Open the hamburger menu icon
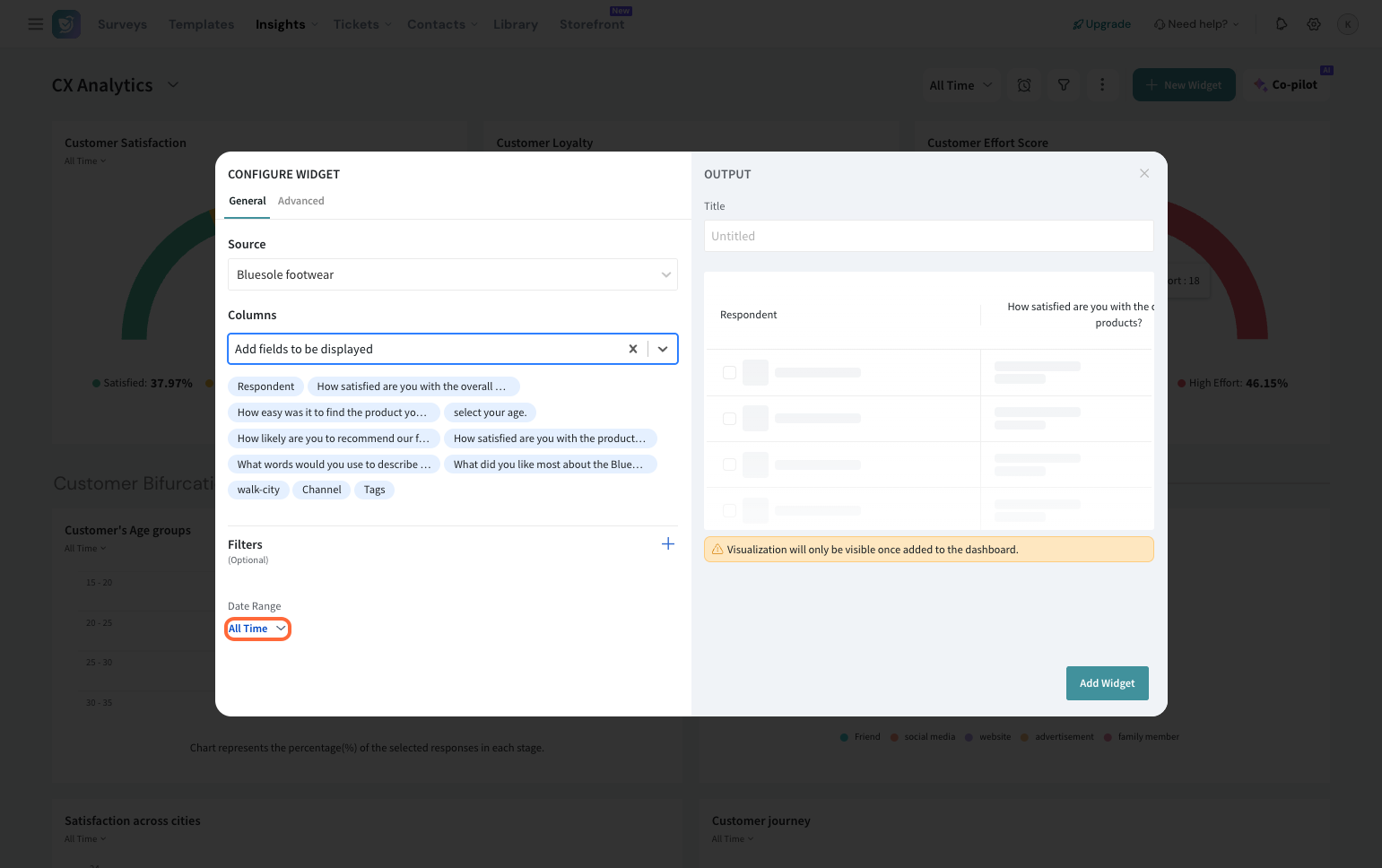The height and width of the screenshot is (868, 1382). tap(36, 24)
